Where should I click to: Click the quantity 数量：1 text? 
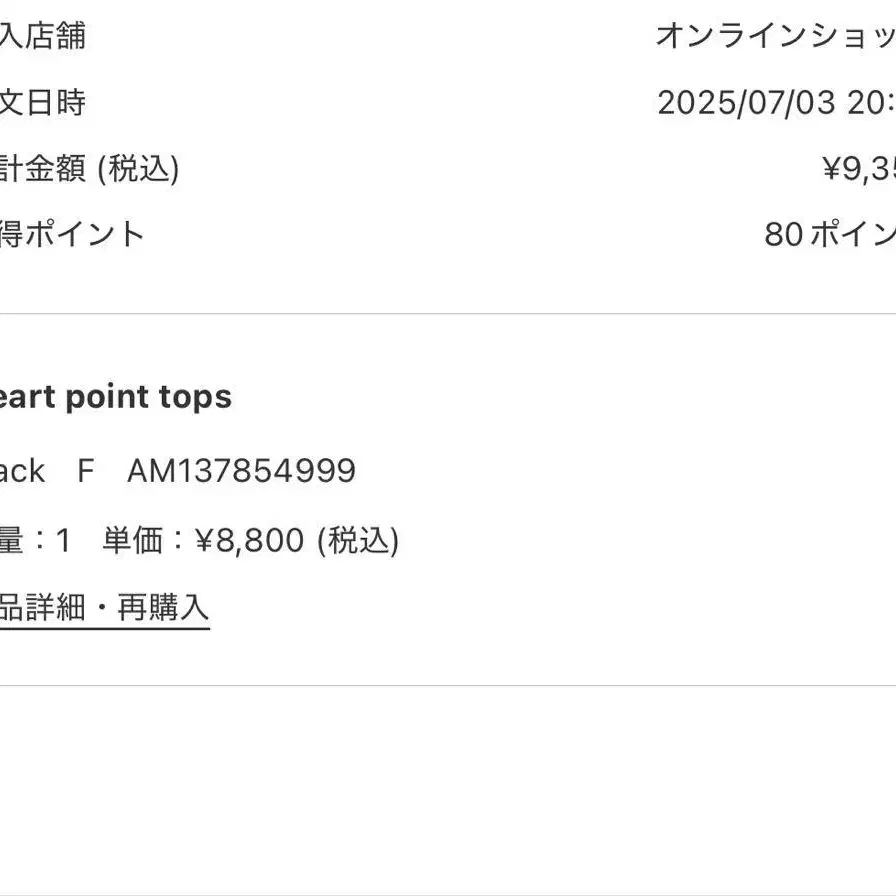coord(35,540)
